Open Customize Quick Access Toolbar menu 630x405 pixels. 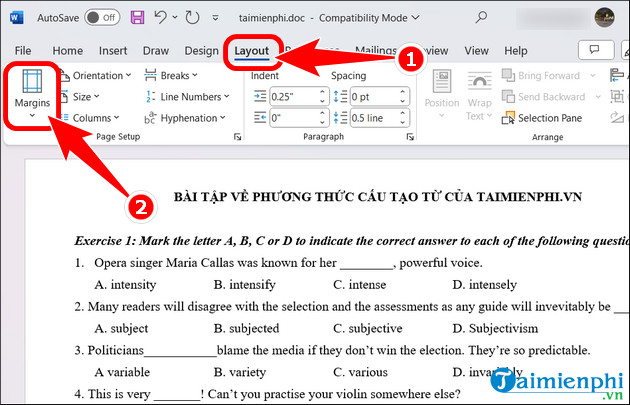tap(216, 18)
